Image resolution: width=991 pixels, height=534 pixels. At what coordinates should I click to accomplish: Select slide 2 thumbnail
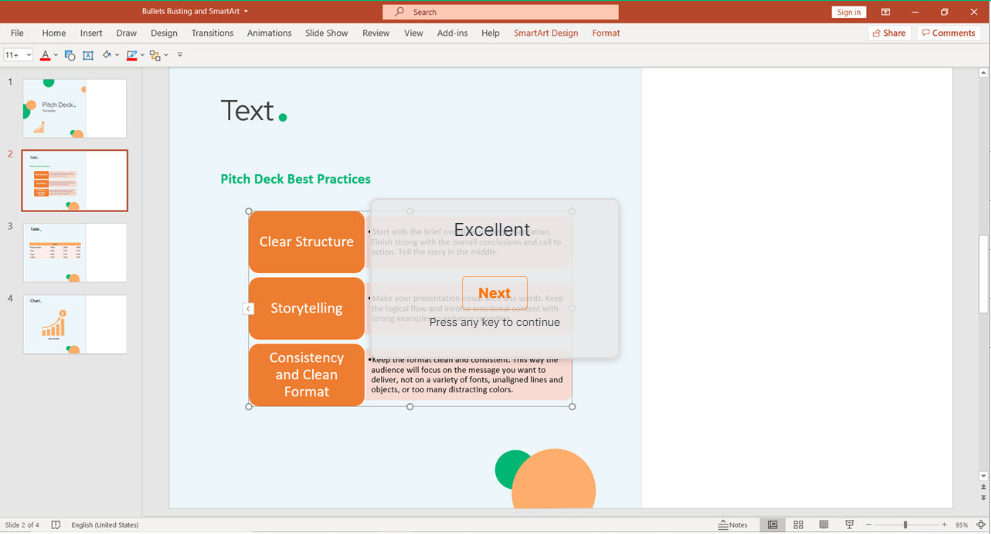pos(75,180)
